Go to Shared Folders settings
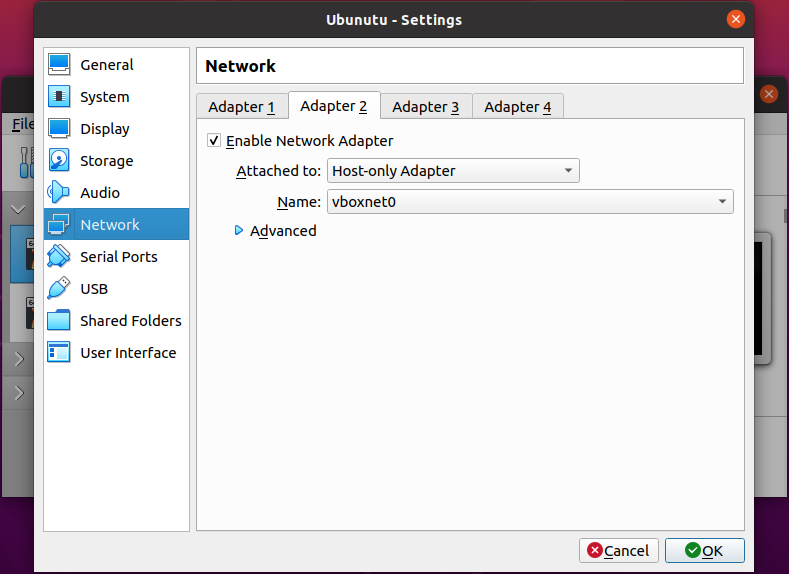 point(116,320)
